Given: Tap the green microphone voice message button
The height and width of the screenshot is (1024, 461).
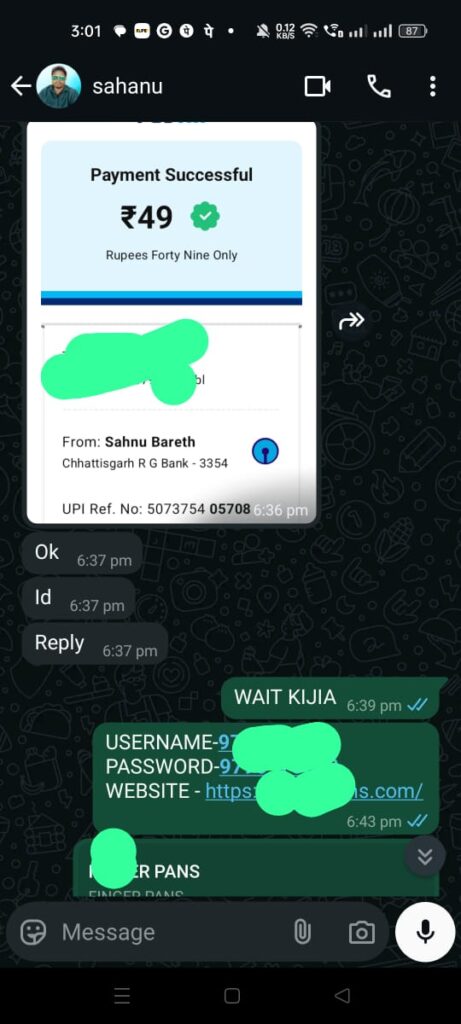Looking at the screenshot, I should pos(425,932).
